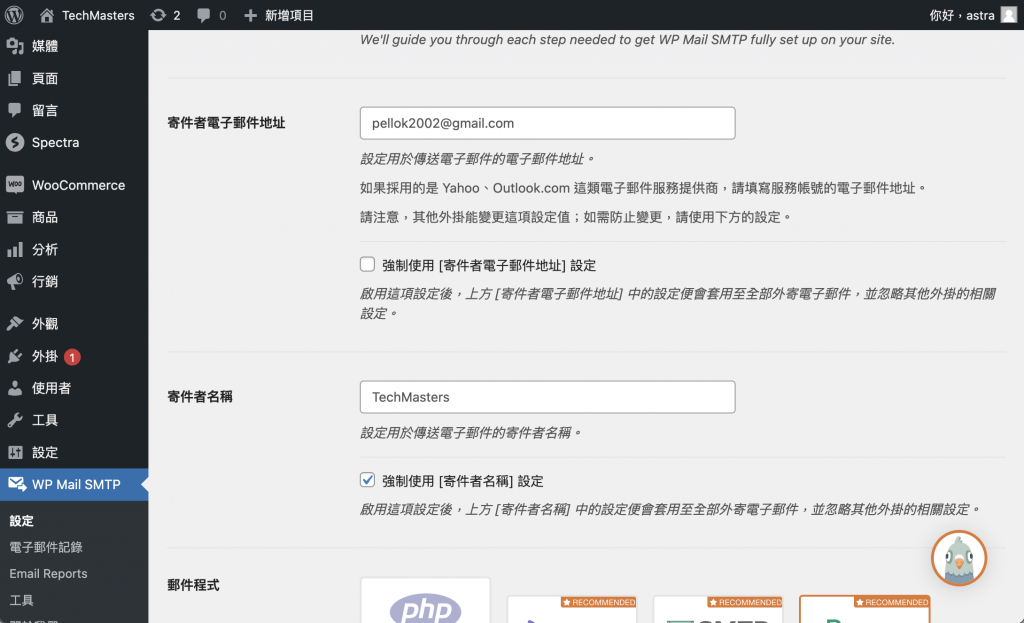Click the 使用者 users person icon

(15, 388)
